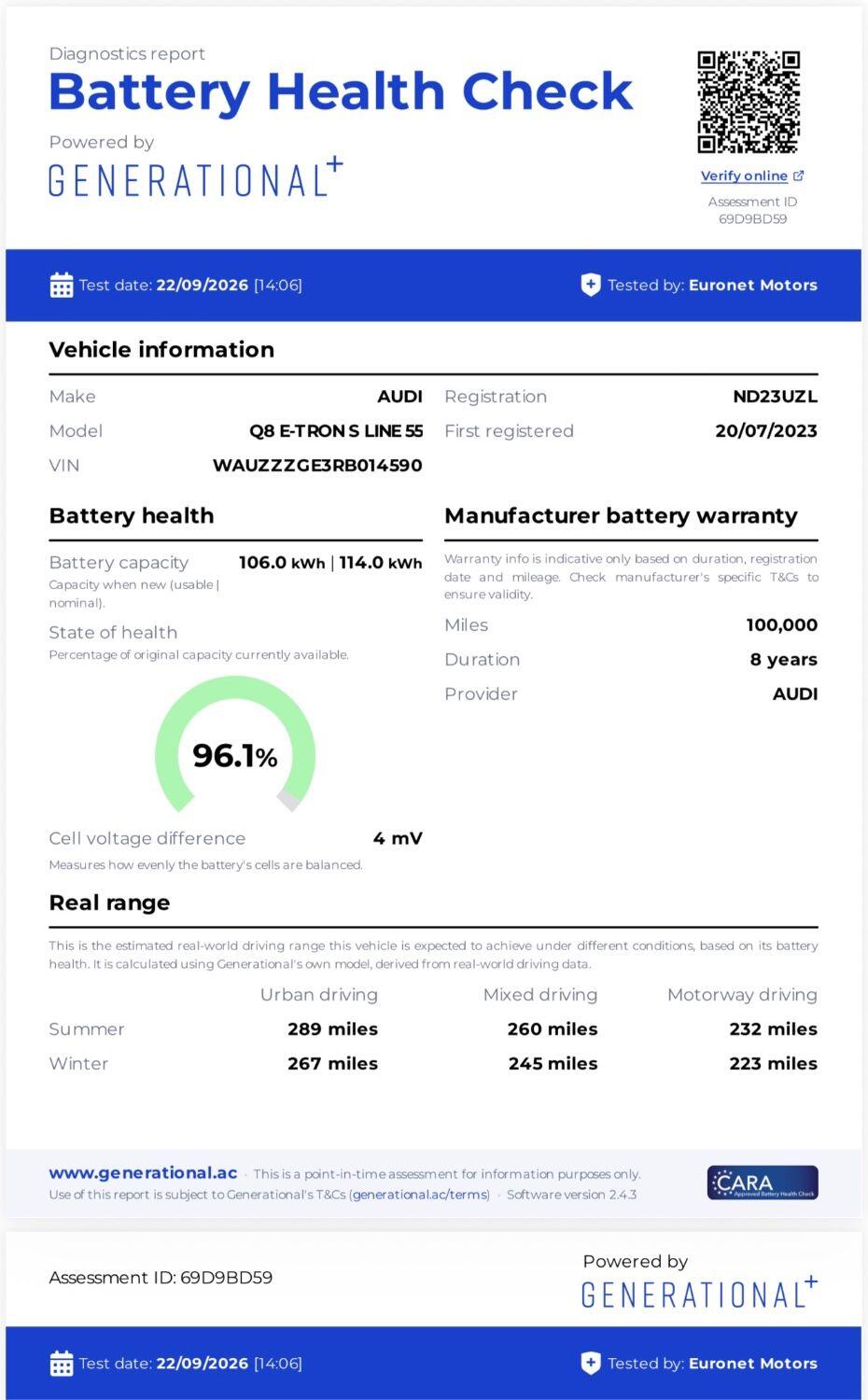Select summer motorway range 232 miles
This screenshot has height=1400, width=868.
773,1029
